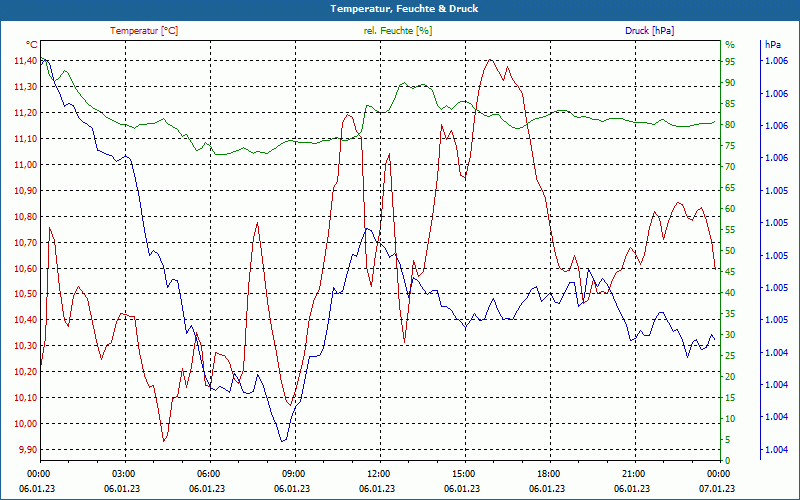Click temperature axis value '10,70'
The width and height of the screenshot is (800, 500).
click(x=25, y=242)
